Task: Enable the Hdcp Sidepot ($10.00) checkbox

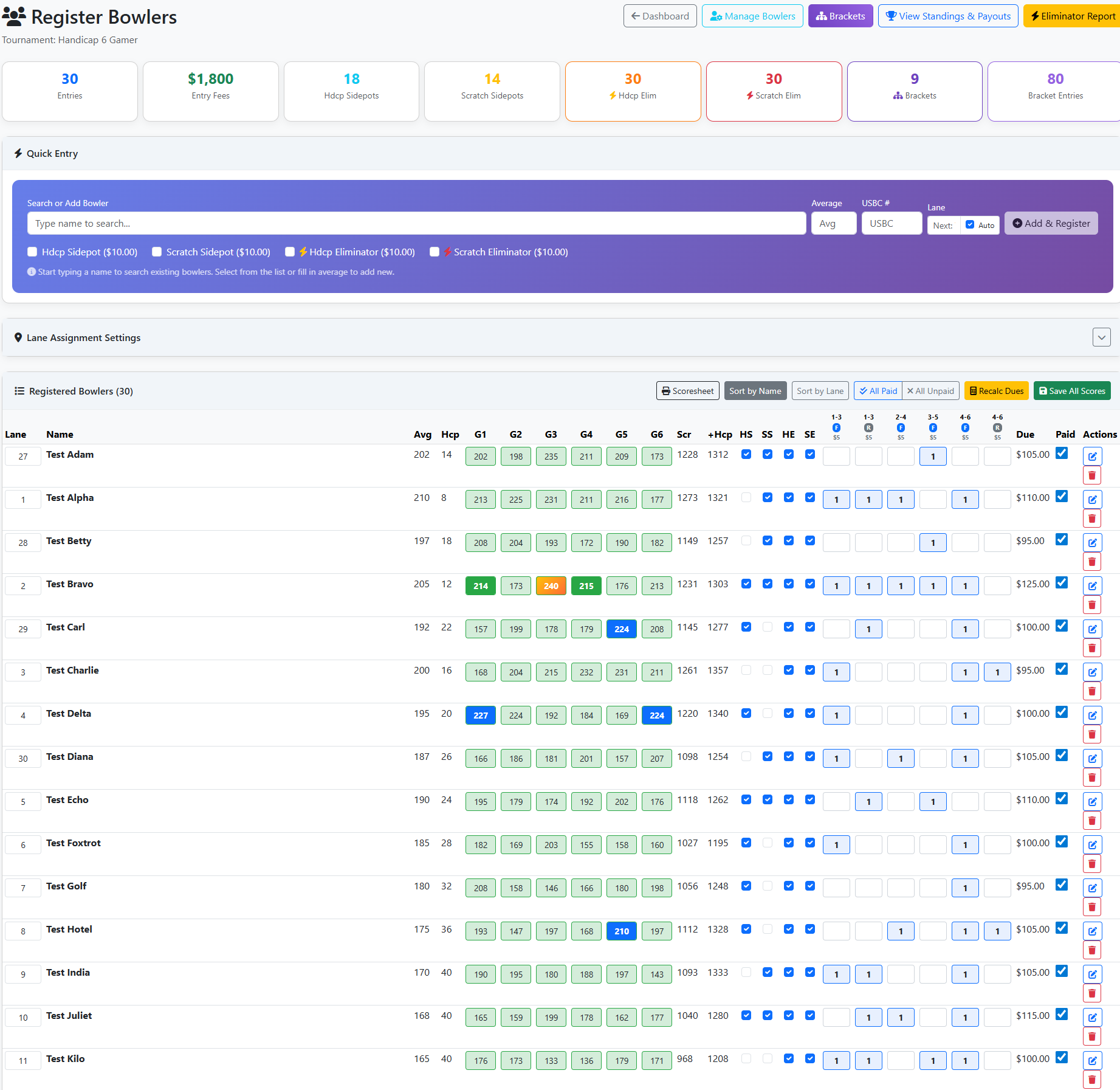Action: 33,252
